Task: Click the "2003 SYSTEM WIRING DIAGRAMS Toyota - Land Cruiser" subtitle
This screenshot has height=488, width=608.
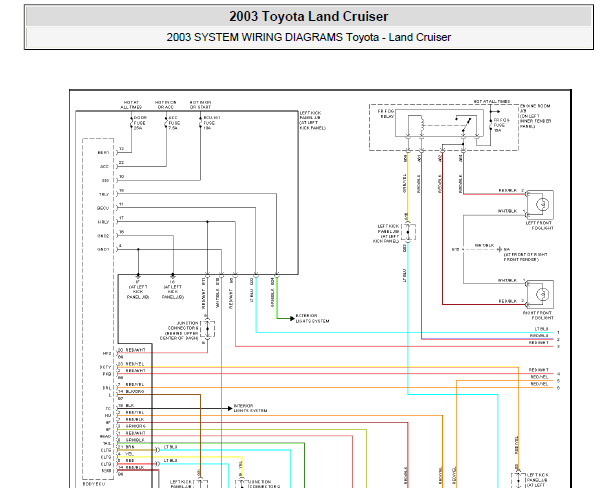Action: (309, 37)
